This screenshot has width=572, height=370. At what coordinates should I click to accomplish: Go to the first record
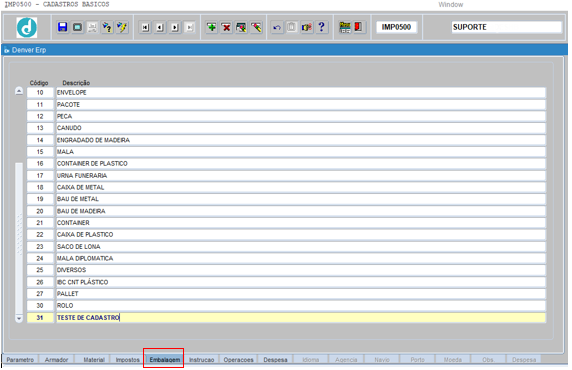pyautogui.click(x=145, y=27)
